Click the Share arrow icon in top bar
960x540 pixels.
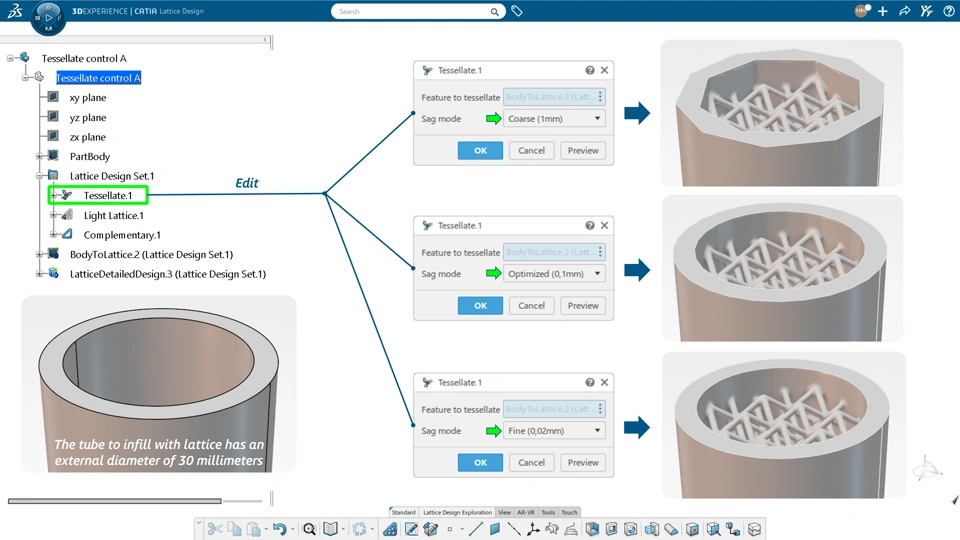click(904, 11)
